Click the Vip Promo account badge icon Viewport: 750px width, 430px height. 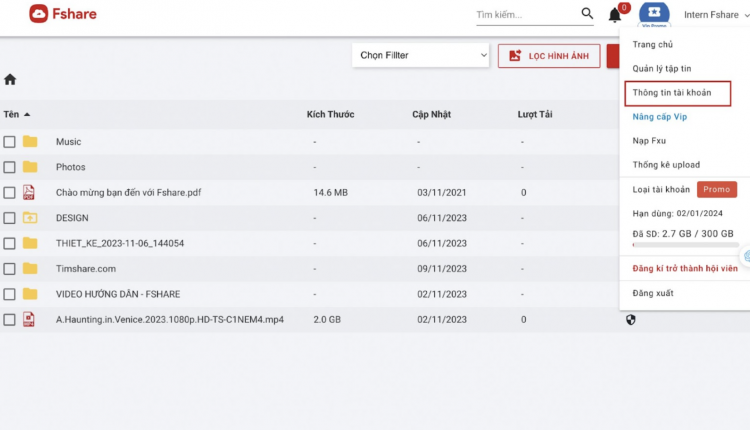click(654, 13)
